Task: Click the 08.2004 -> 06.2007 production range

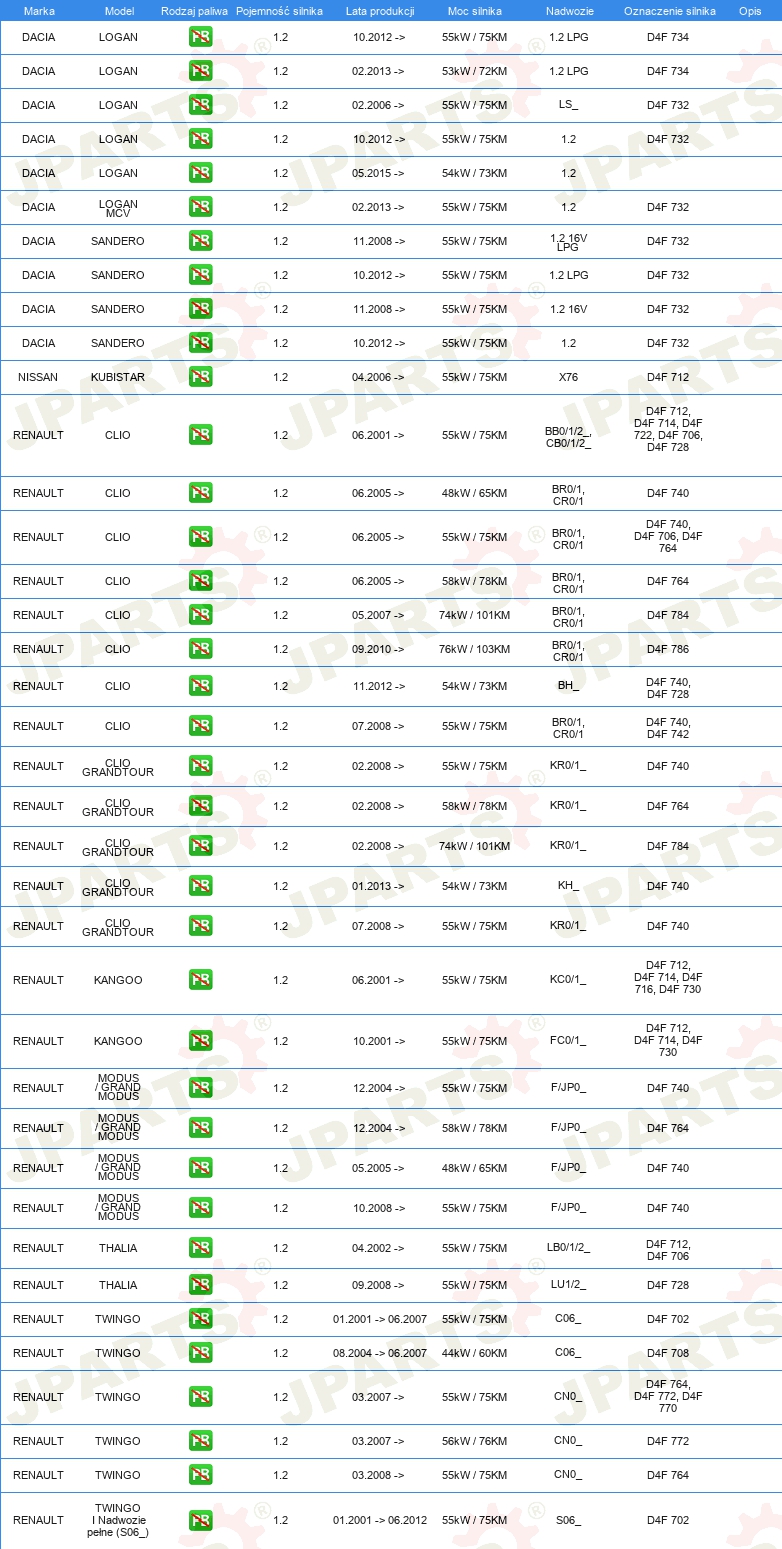Action: pos(380,1353)
